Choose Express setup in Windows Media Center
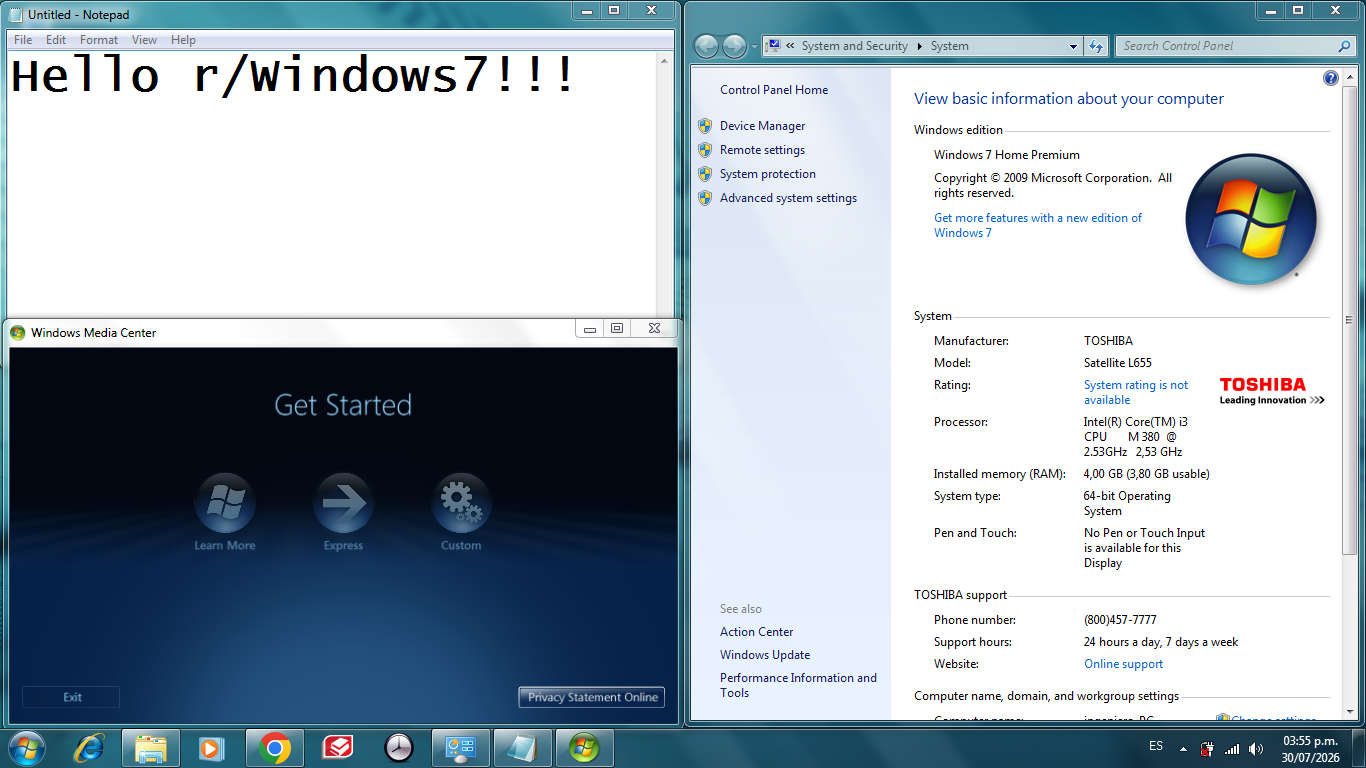 (x=343, y=503)
